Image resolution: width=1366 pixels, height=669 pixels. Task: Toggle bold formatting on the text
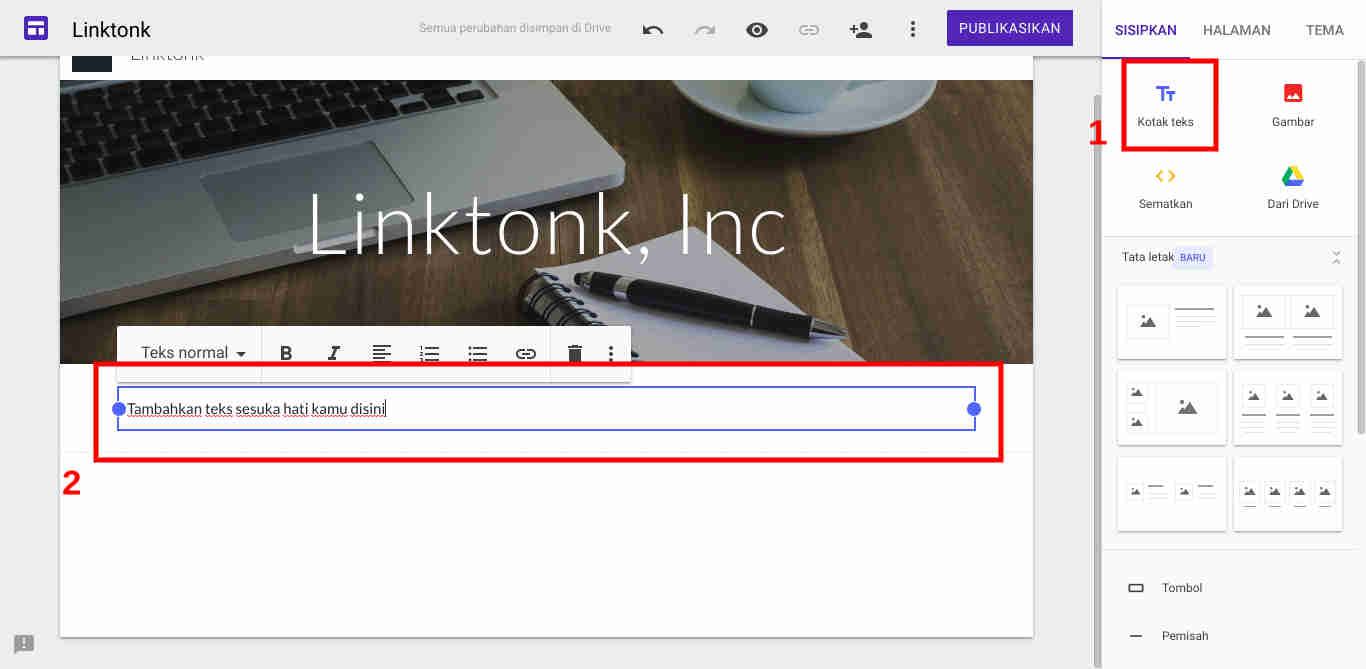coord(286,352)
